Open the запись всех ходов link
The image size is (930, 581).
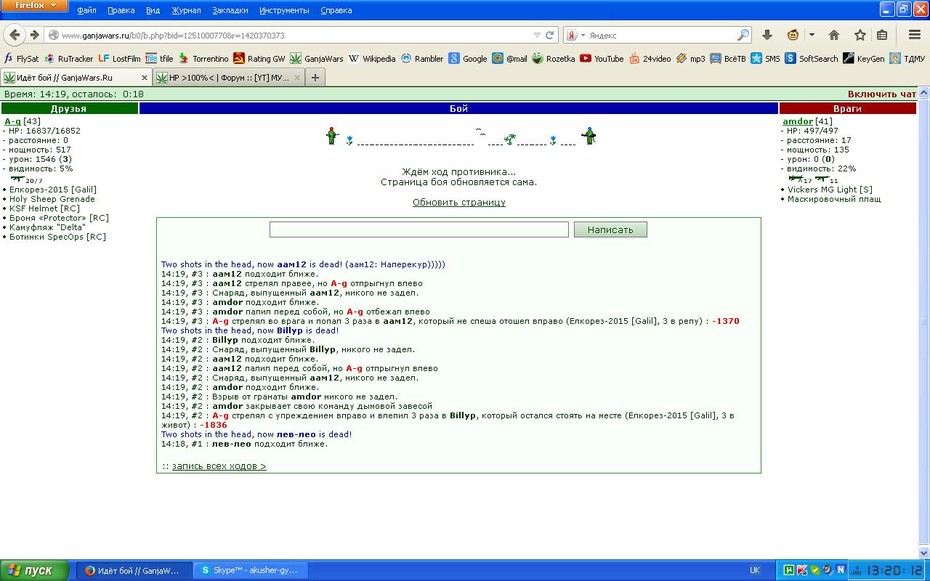pyautogui.click(x=219, y=466)
